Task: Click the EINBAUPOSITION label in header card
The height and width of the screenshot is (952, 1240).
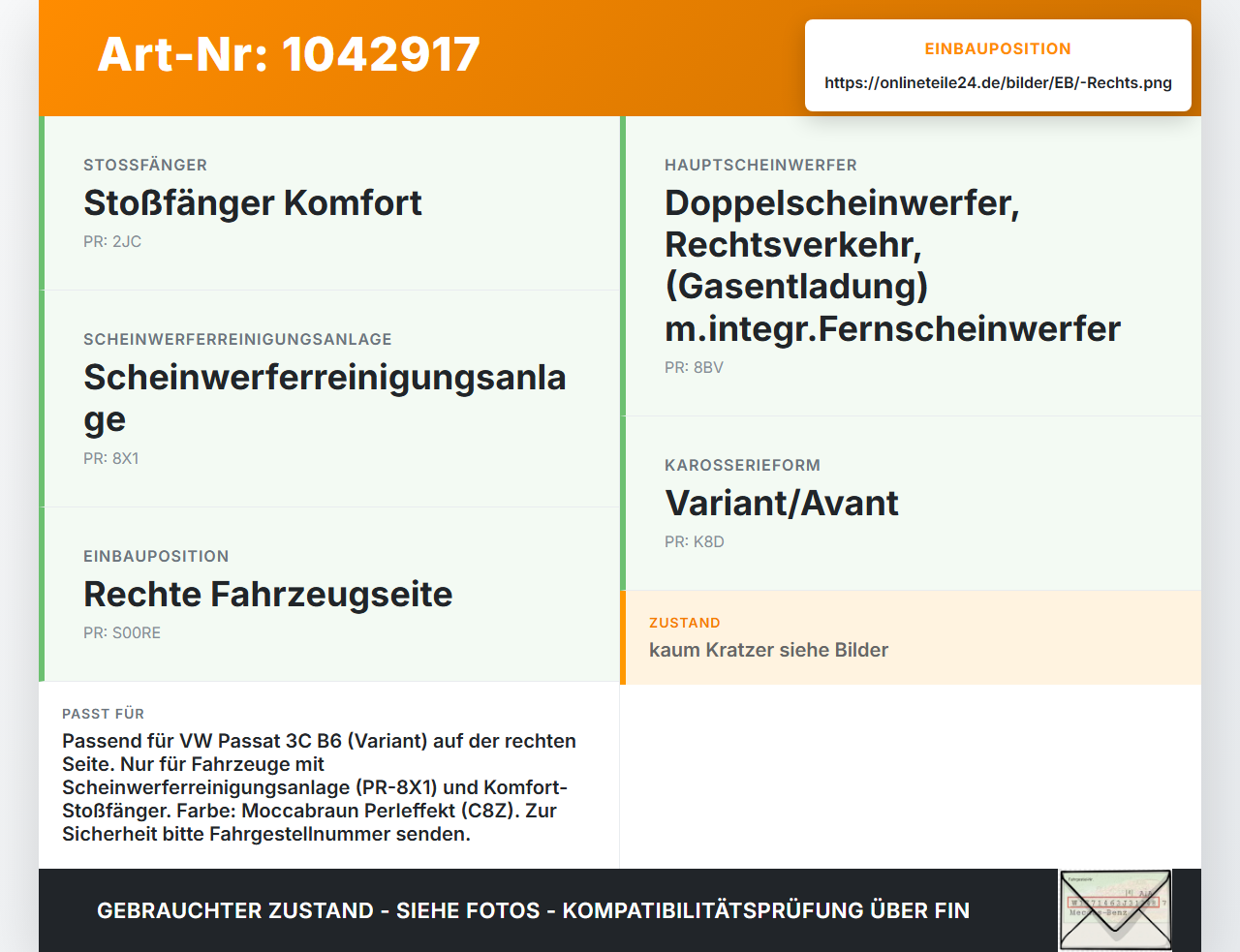Action: (998, 48)
